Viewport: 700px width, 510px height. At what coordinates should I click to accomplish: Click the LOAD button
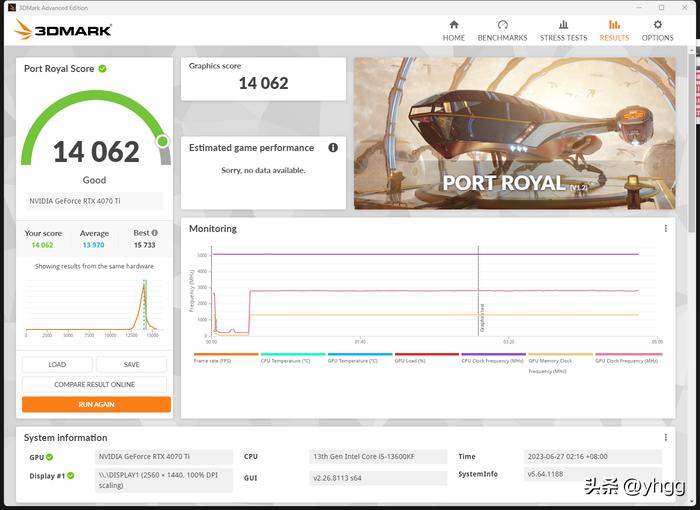[x=57, y=364]
